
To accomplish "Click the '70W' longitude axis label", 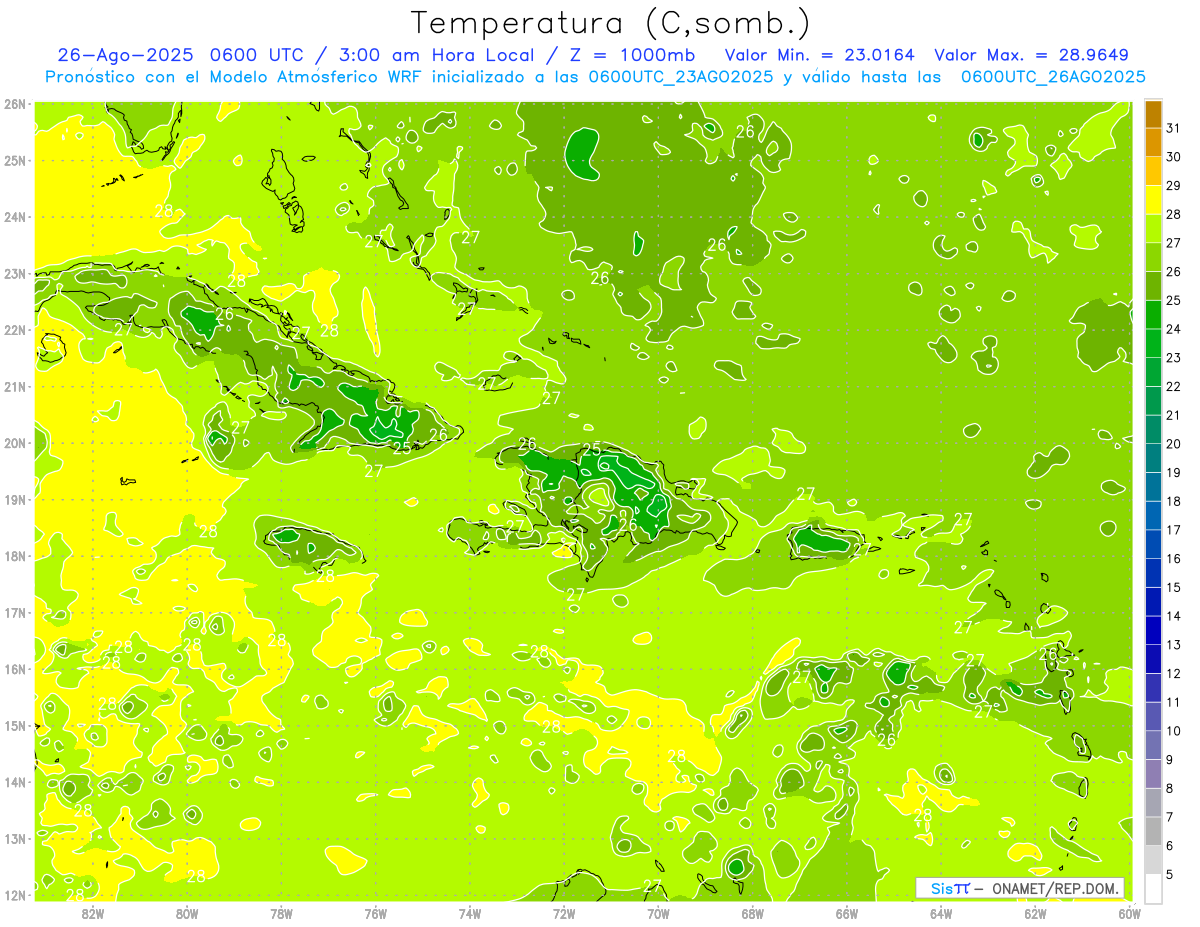I will (658, 912).
